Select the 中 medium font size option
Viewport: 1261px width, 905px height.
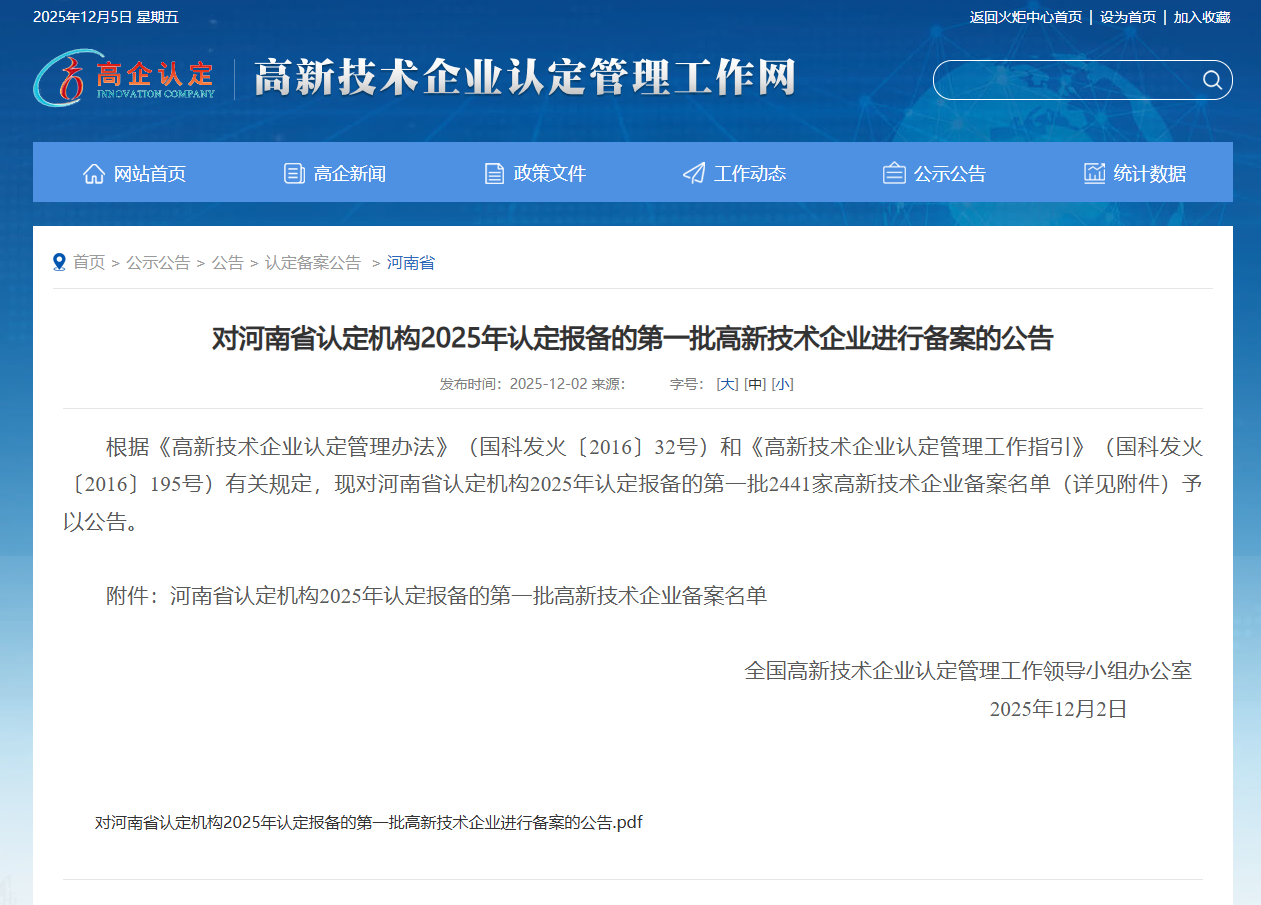[x=754, y=383]
